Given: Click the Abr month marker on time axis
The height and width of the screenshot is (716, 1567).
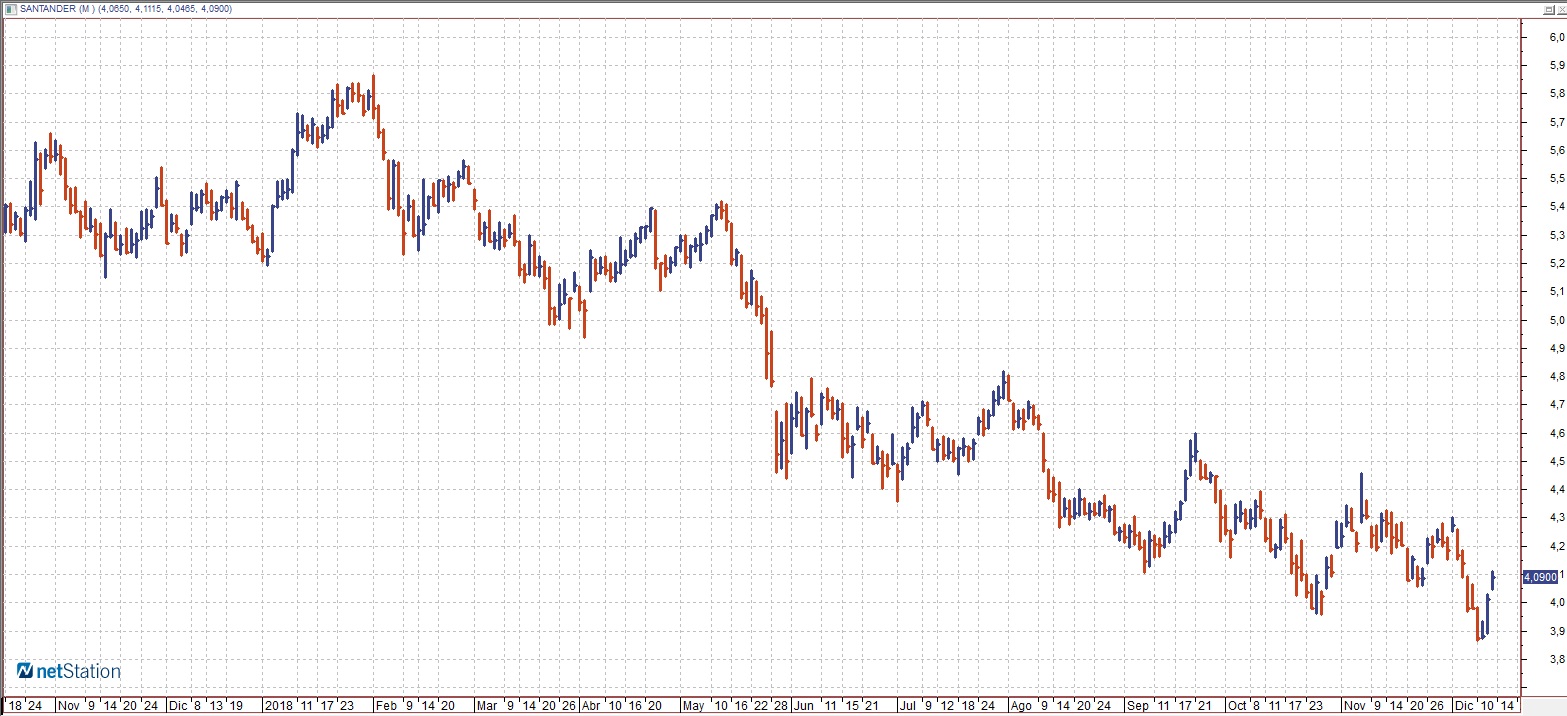Looking at the screenshot, I should click(x=592, y=705).
